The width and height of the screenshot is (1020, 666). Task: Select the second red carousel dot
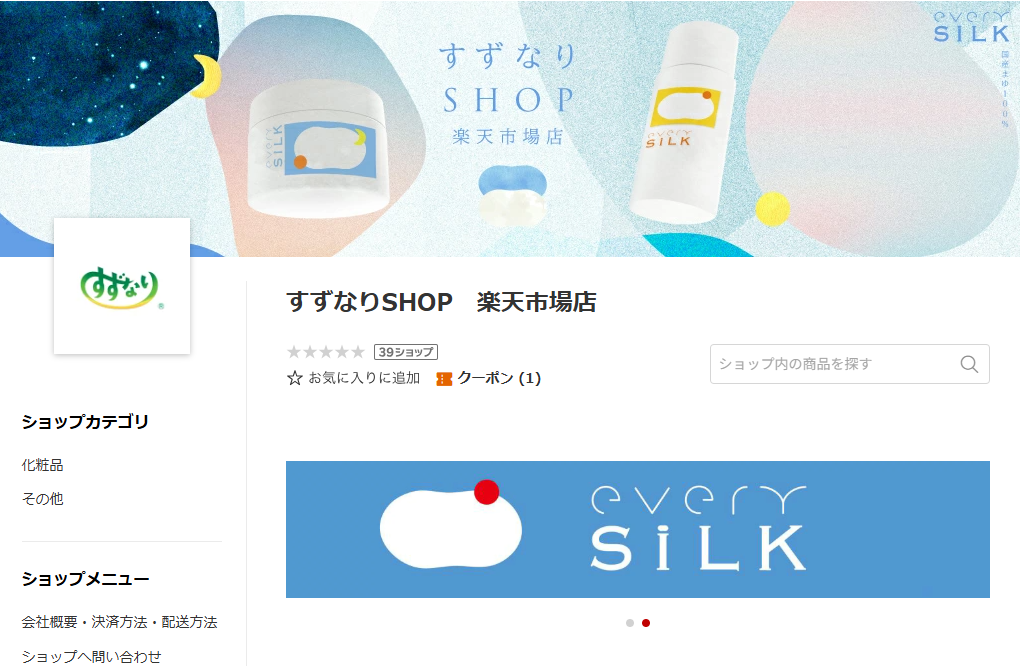click(646, 623)
